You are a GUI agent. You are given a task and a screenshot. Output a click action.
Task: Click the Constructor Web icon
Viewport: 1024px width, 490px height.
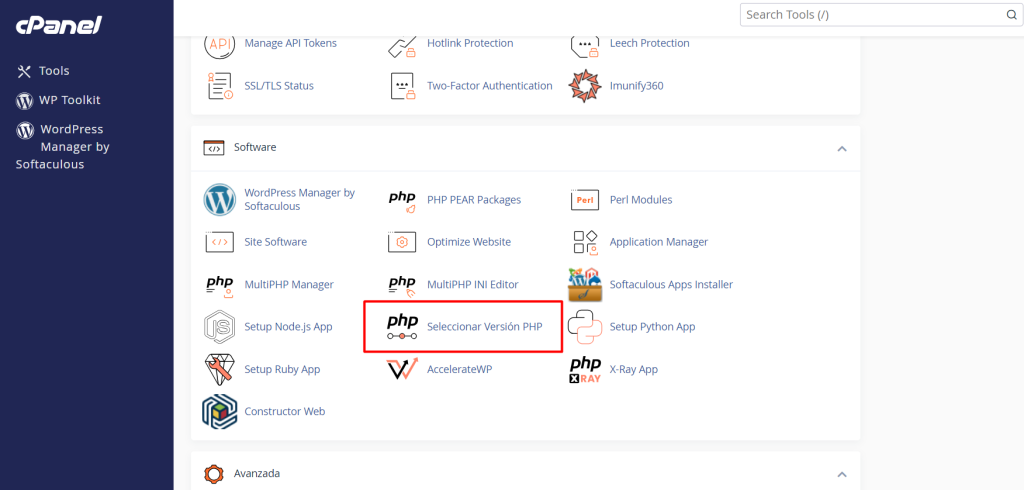219,412
